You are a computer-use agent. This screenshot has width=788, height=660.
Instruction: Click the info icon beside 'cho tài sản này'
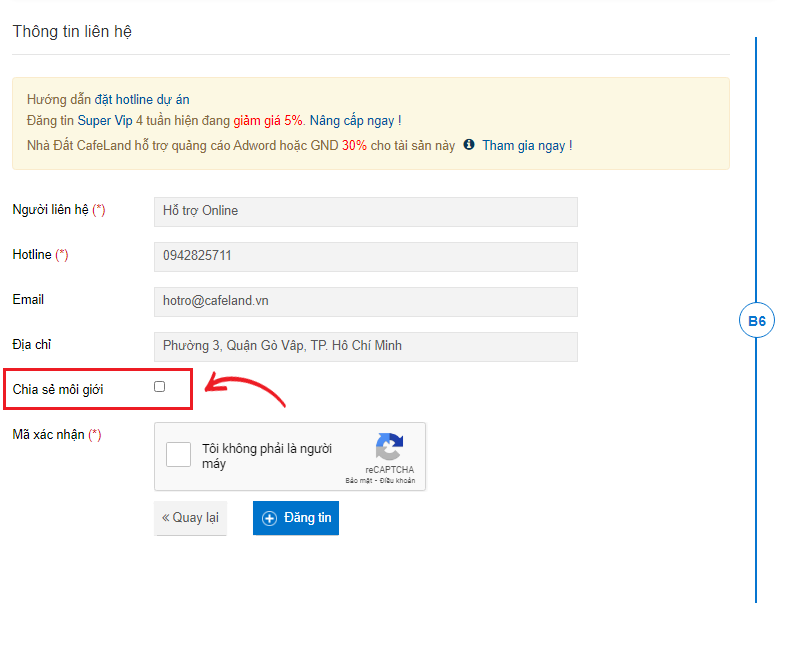point(469,145)
